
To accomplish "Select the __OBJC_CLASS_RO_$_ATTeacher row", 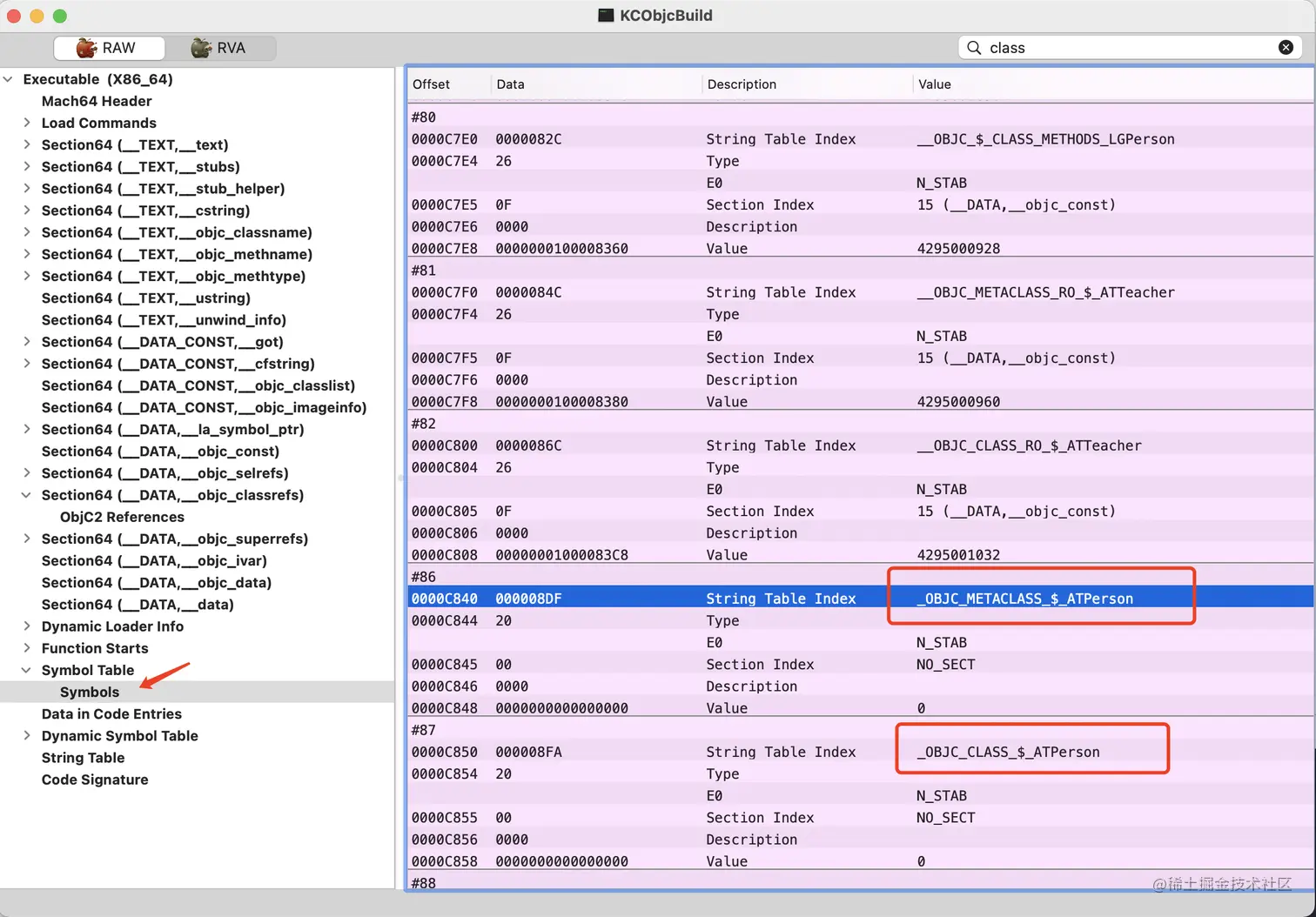I will pos(860,445).
